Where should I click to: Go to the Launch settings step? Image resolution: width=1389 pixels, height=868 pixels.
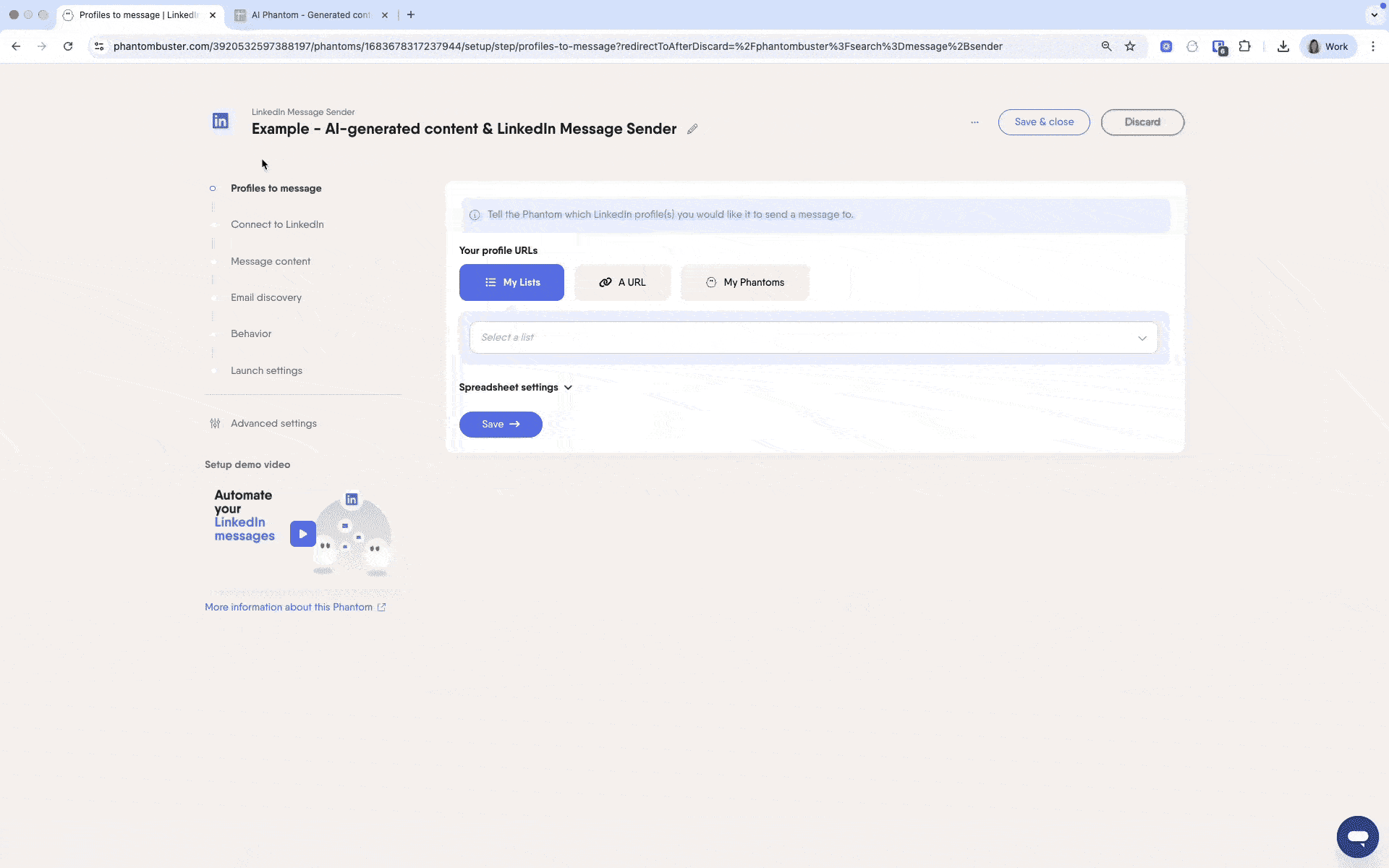(x=266, y=370)
